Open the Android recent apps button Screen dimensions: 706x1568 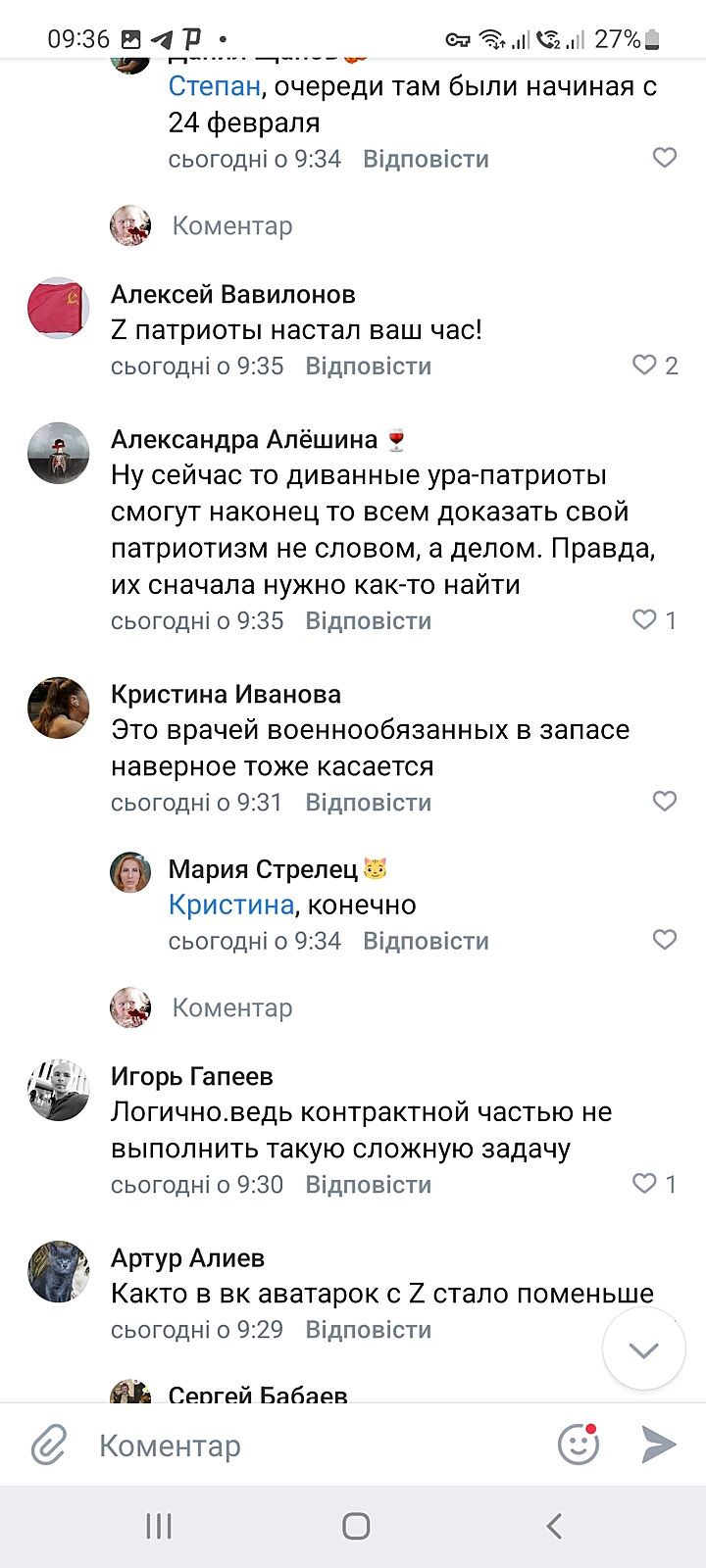click(x=159, y=1526)
